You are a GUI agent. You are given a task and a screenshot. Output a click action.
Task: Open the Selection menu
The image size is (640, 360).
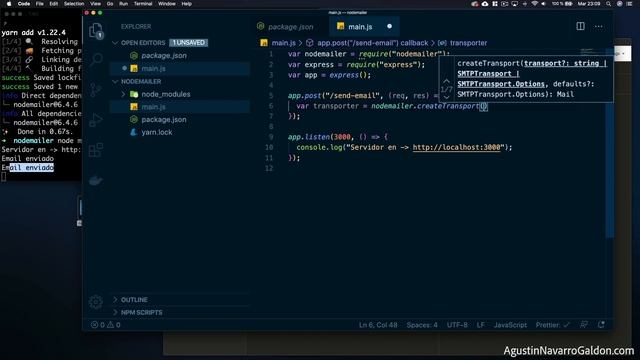coord(74,4)
